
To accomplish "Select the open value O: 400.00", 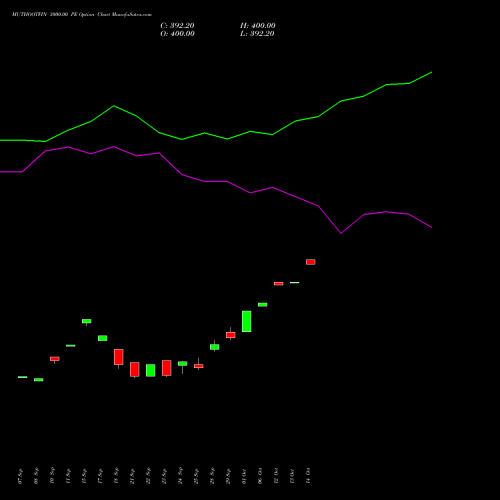I will (177, 34).
